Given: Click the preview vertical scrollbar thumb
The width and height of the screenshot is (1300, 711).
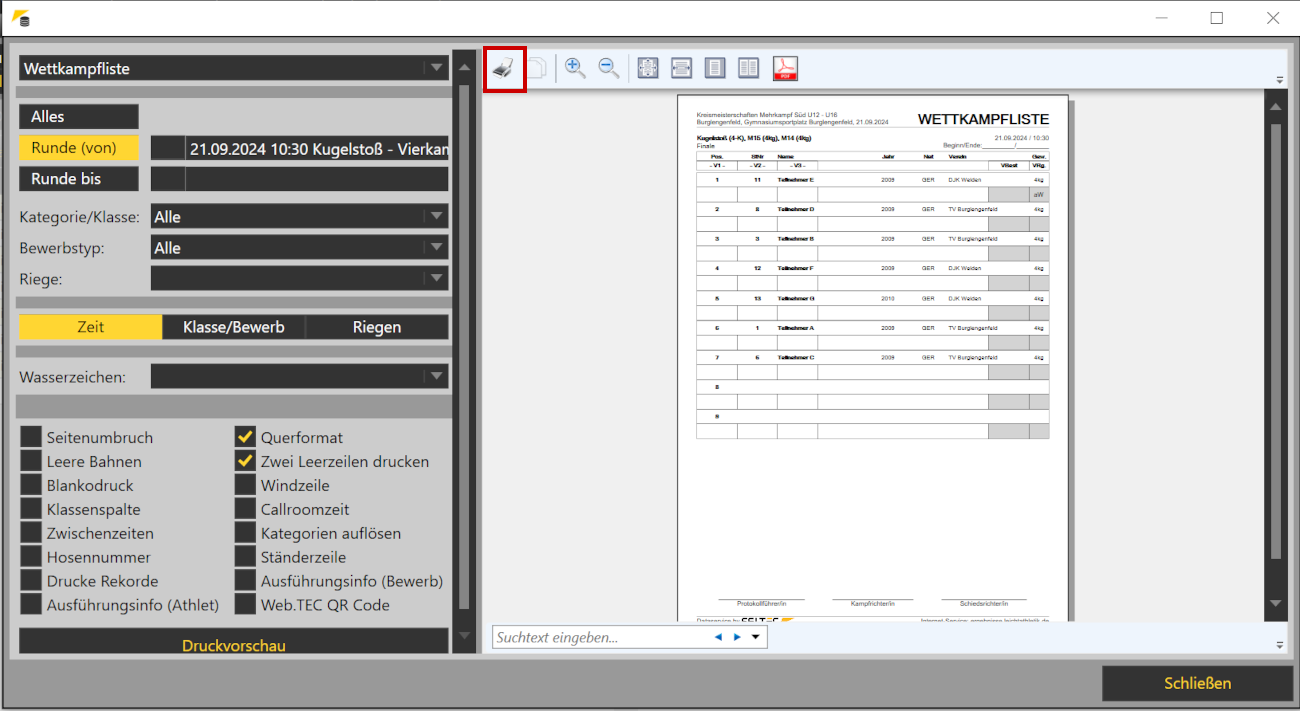Looking at the screenshot, I should (1275, 340).
